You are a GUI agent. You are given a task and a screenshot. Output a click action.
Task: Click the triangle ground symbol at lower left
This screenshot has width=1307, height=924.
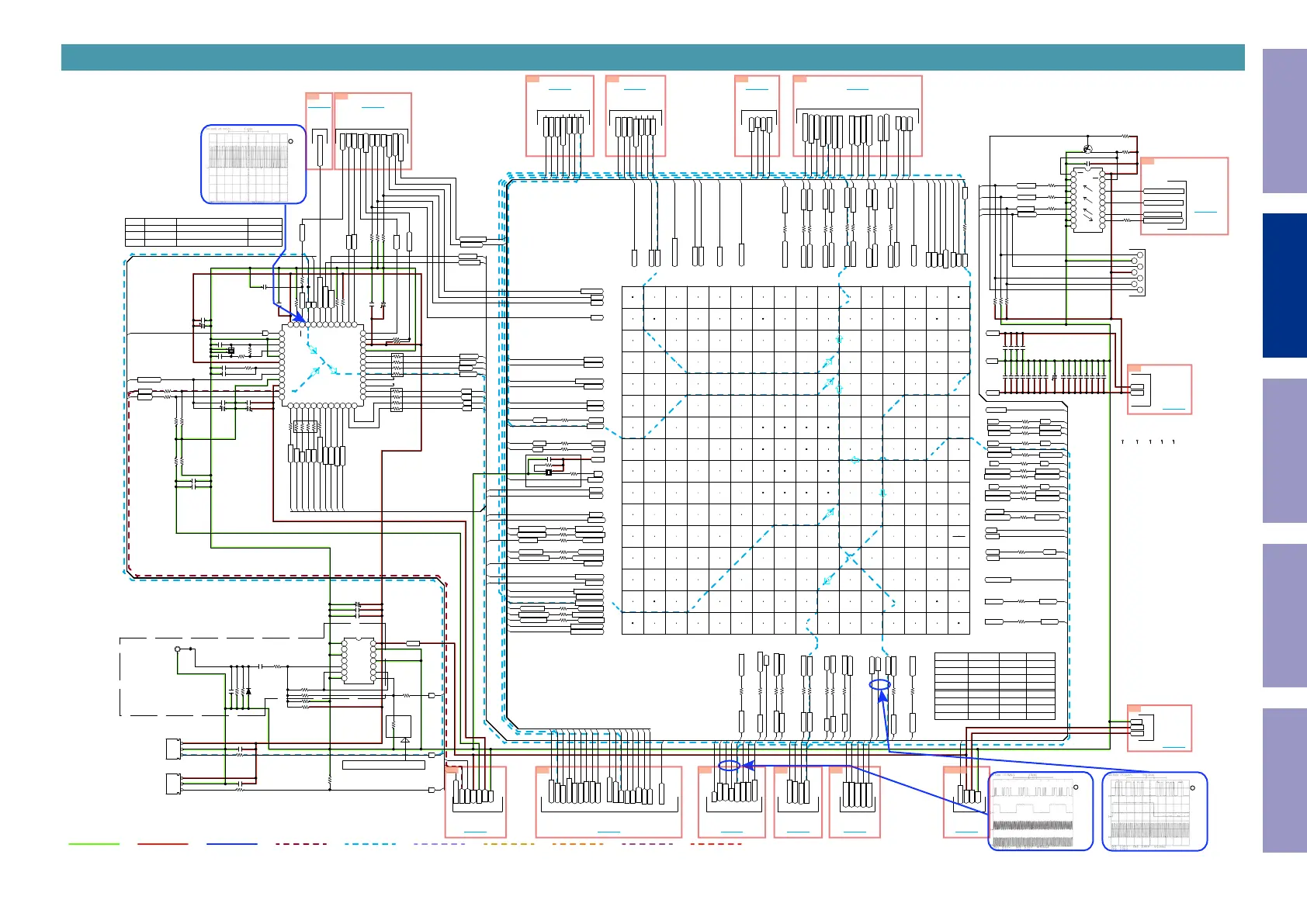405,740
